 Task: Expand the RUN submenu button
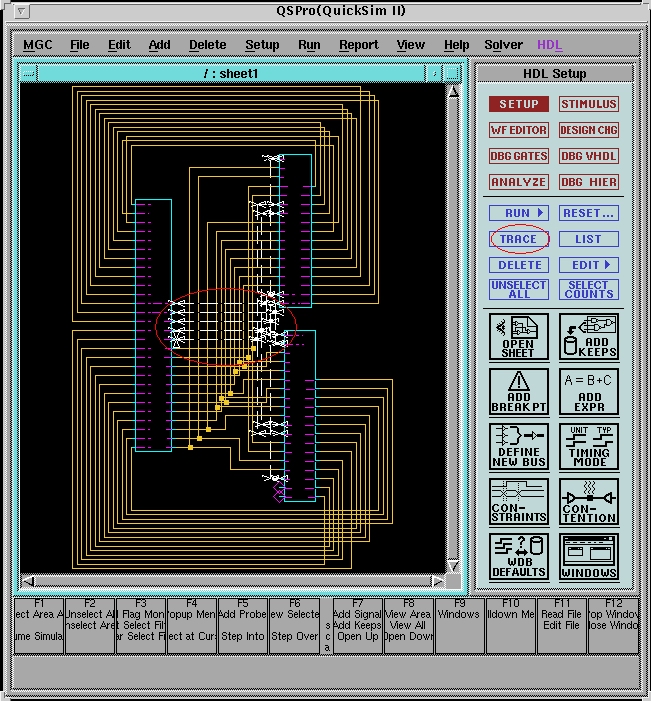[x=518, y=213]
